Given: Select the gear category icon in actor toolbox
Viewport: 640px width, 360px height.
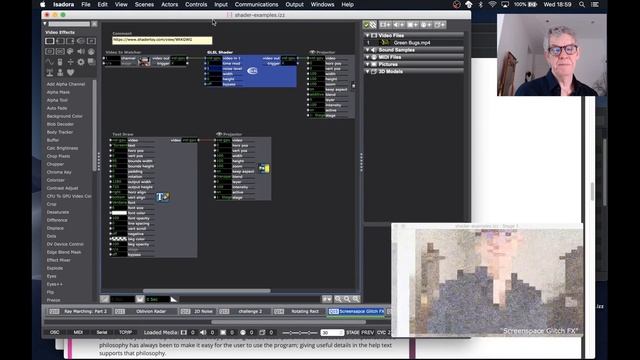Looking at the screenshot, I should (x=81, y=62).
